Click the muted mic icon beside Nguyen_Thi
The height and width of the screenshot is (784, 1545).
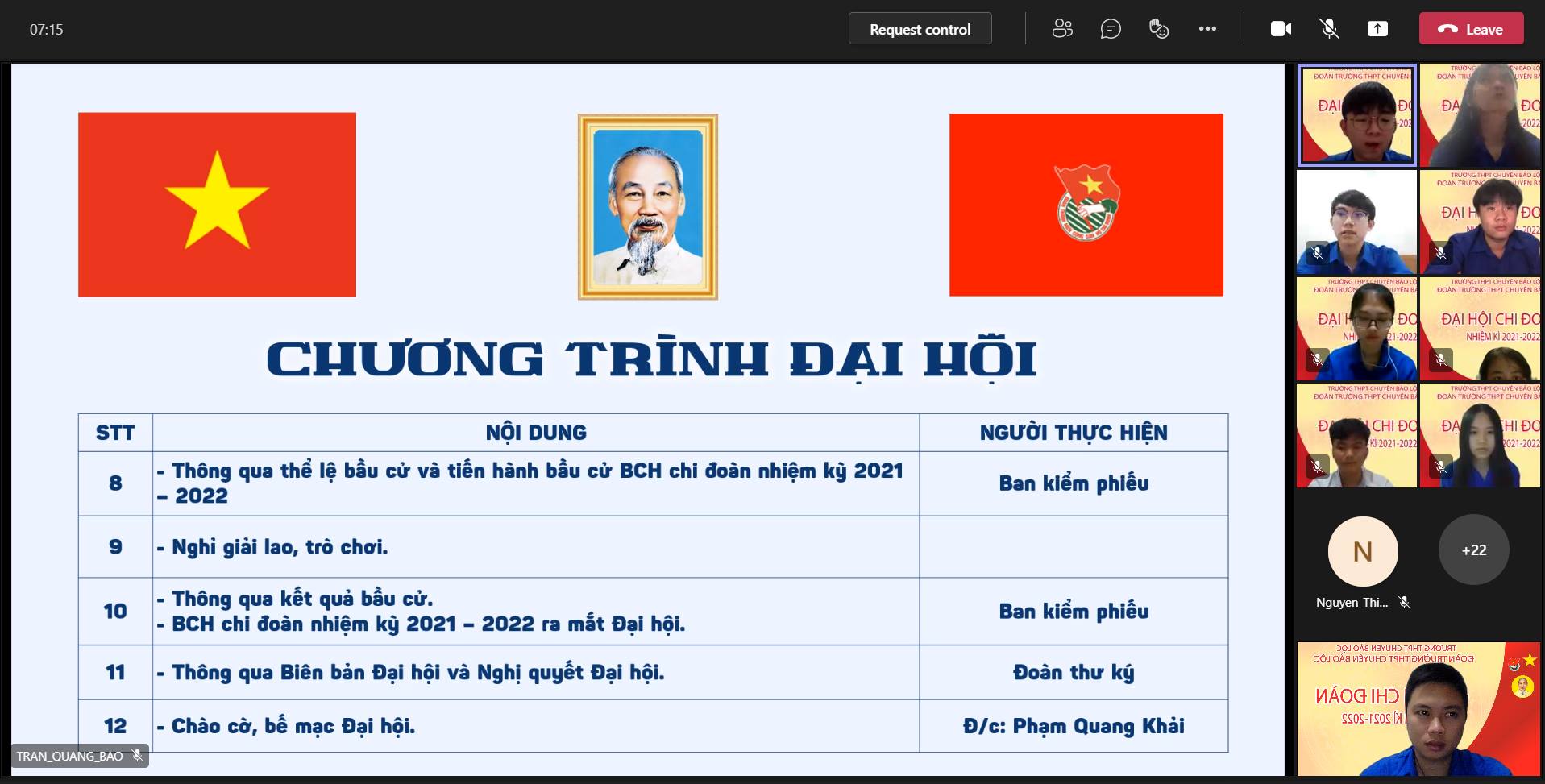coord(1404,603)
